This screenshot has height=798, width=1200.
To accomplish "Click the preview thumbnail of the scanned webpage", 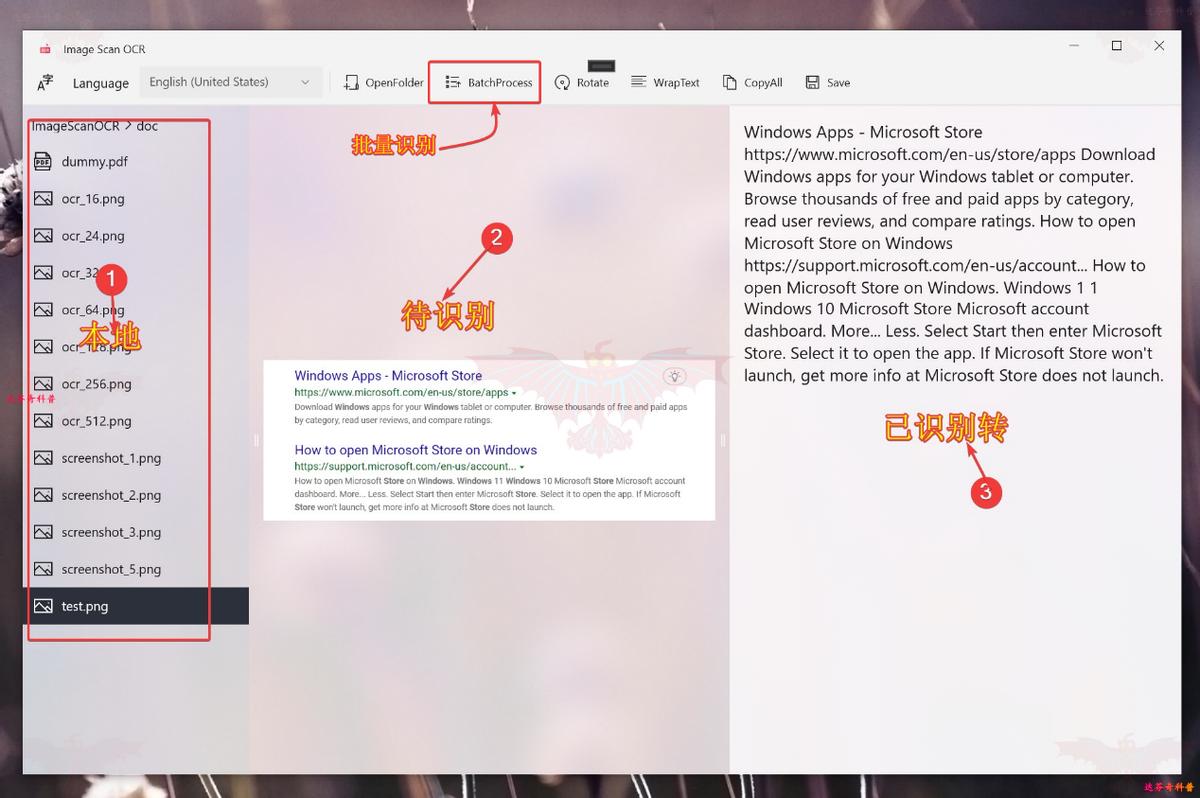I will pyautogui.click(x=489, y=440).
